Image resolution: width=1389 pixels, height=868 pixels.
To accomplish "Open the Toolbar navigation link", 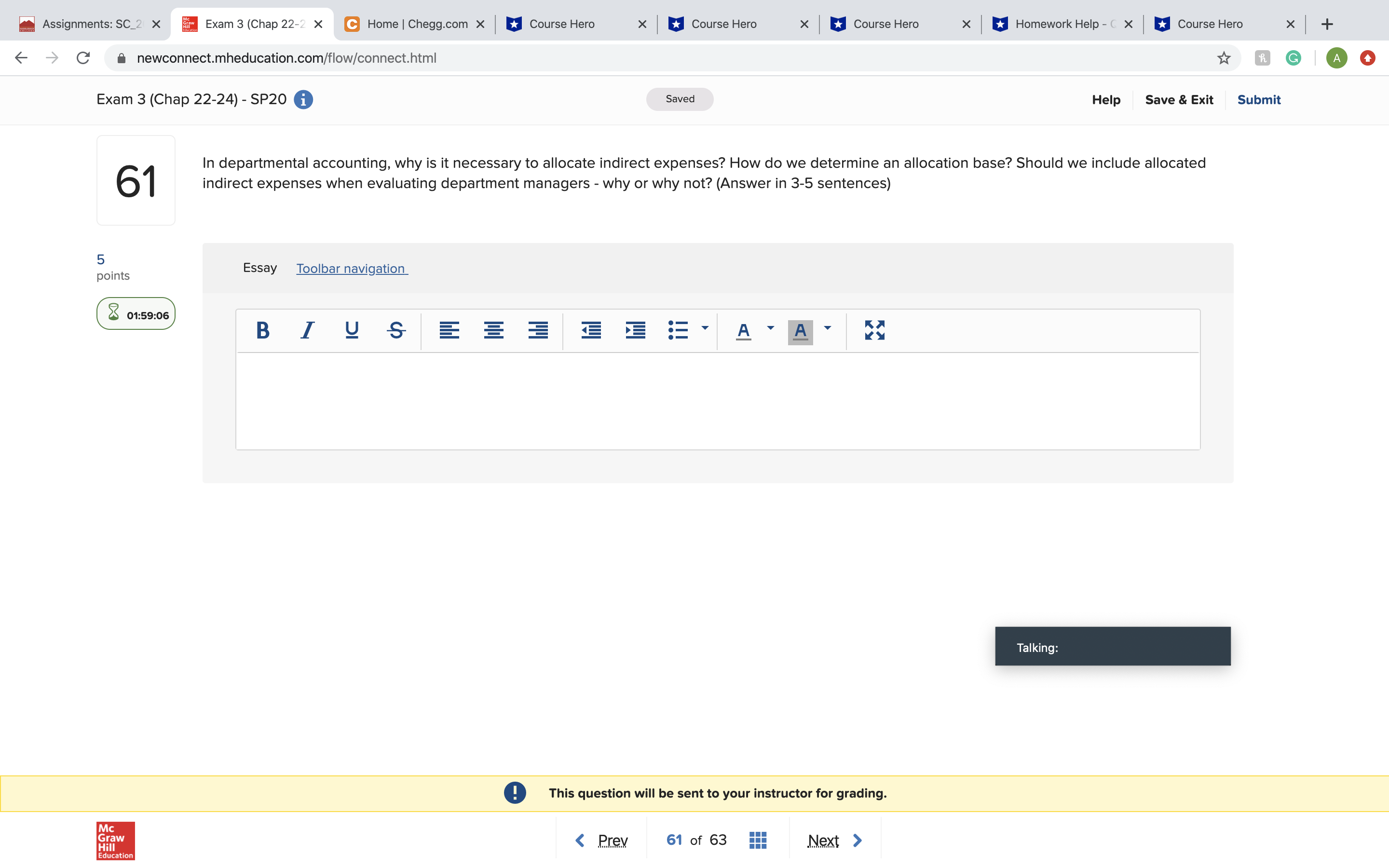I will (351, 268).
